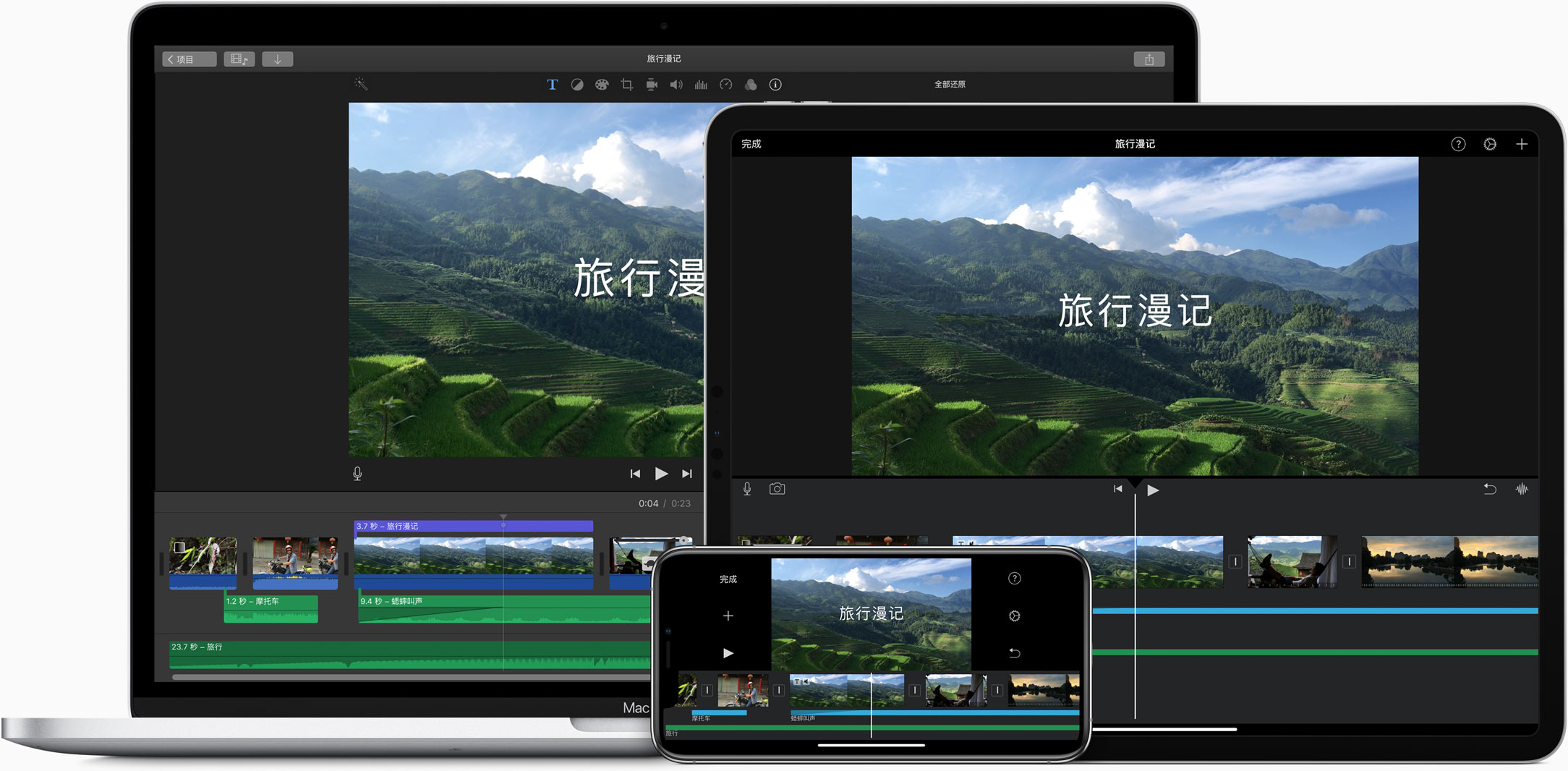Play the video in Mac viewer
This screenshot has width=1568, height=771.
661,474
